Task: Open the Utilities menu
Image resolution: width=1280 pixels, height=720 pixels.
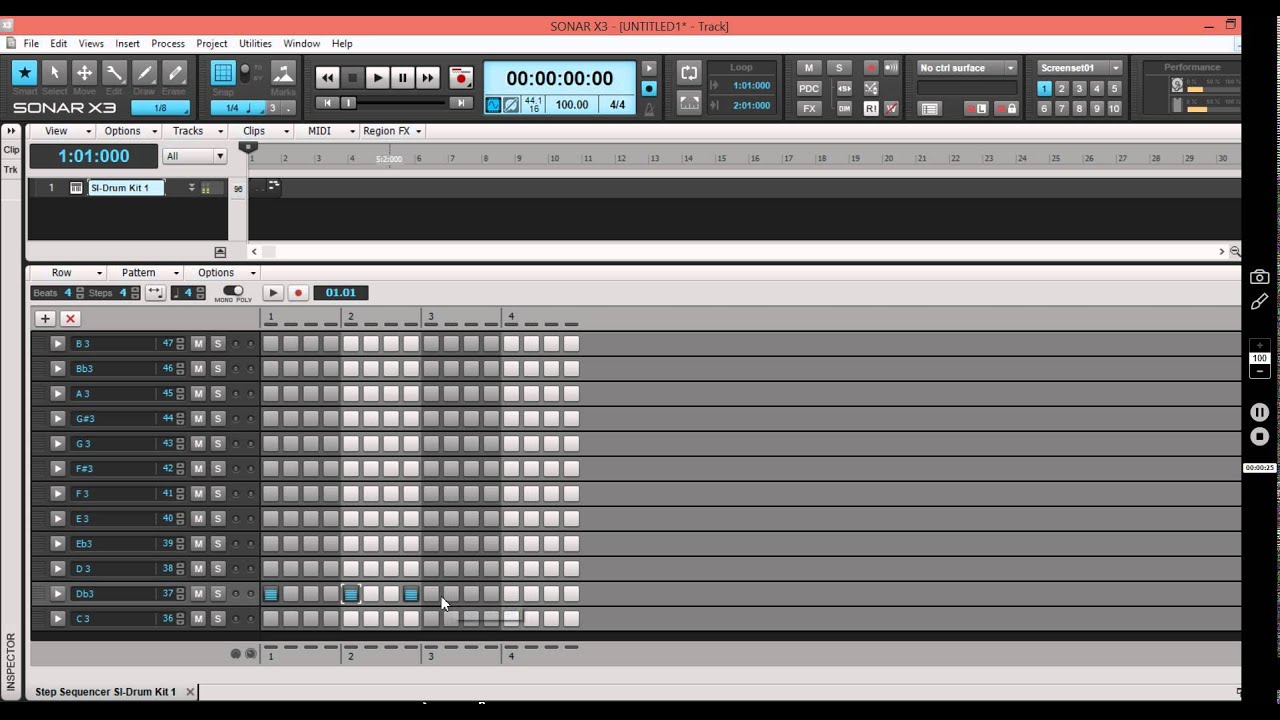Action: coord(255,44)
